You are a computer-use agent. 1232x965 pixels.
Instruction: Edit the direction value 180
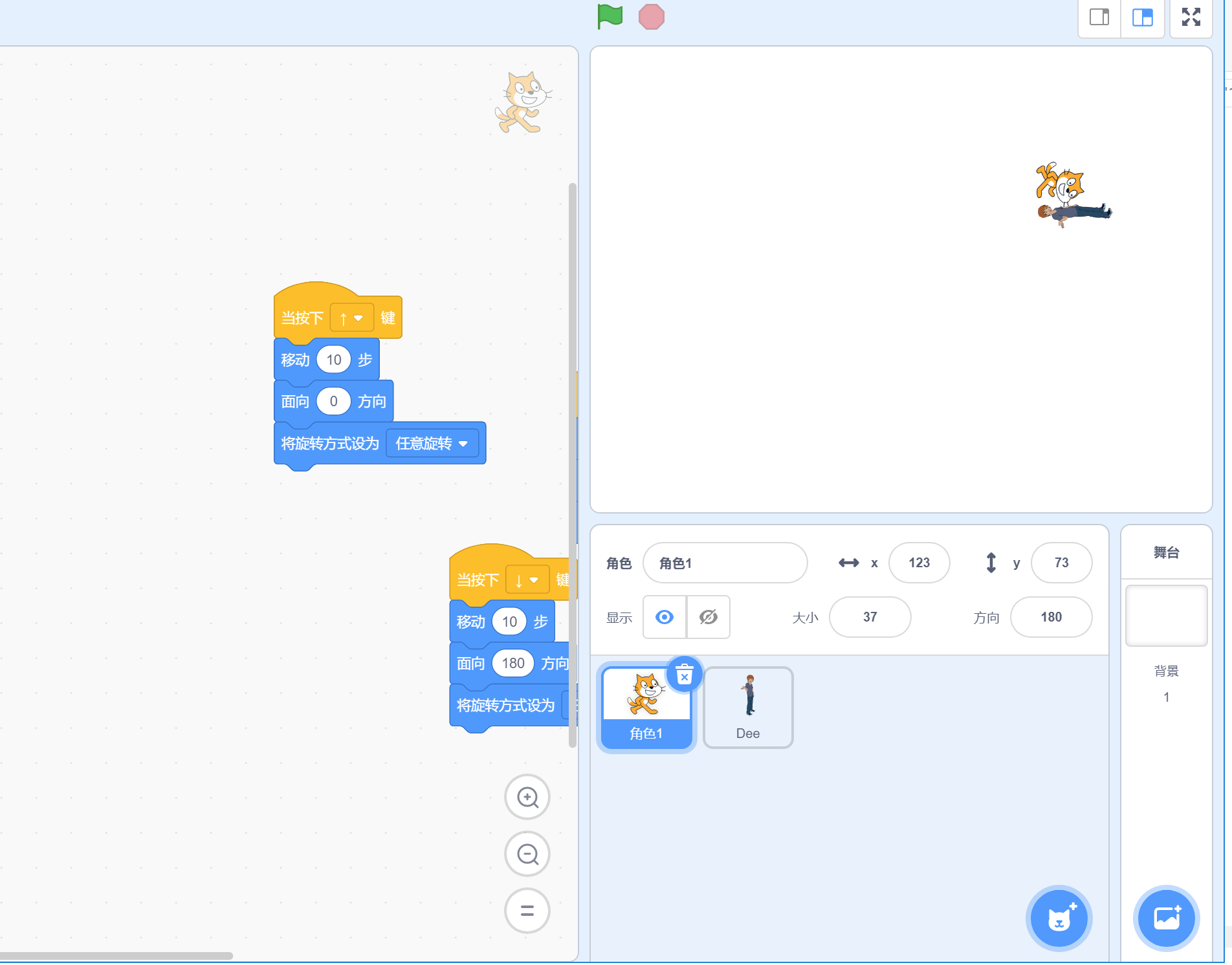coord(1051,617)
